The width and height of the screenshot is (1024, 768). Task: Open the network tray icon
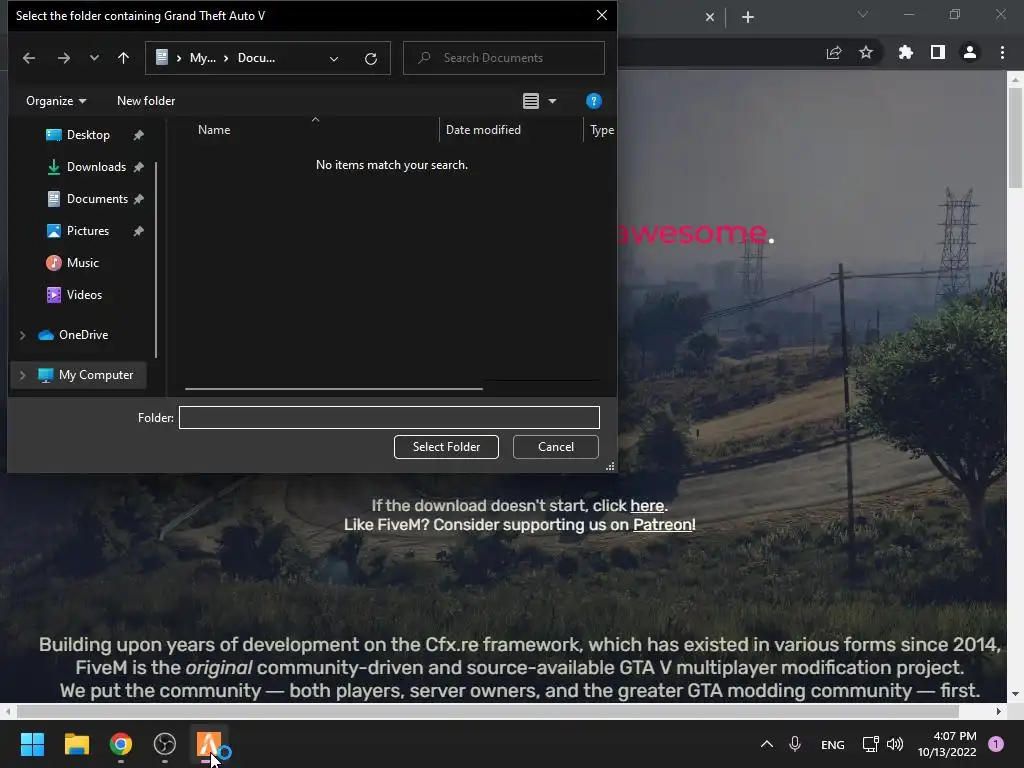tap(871, 744)
